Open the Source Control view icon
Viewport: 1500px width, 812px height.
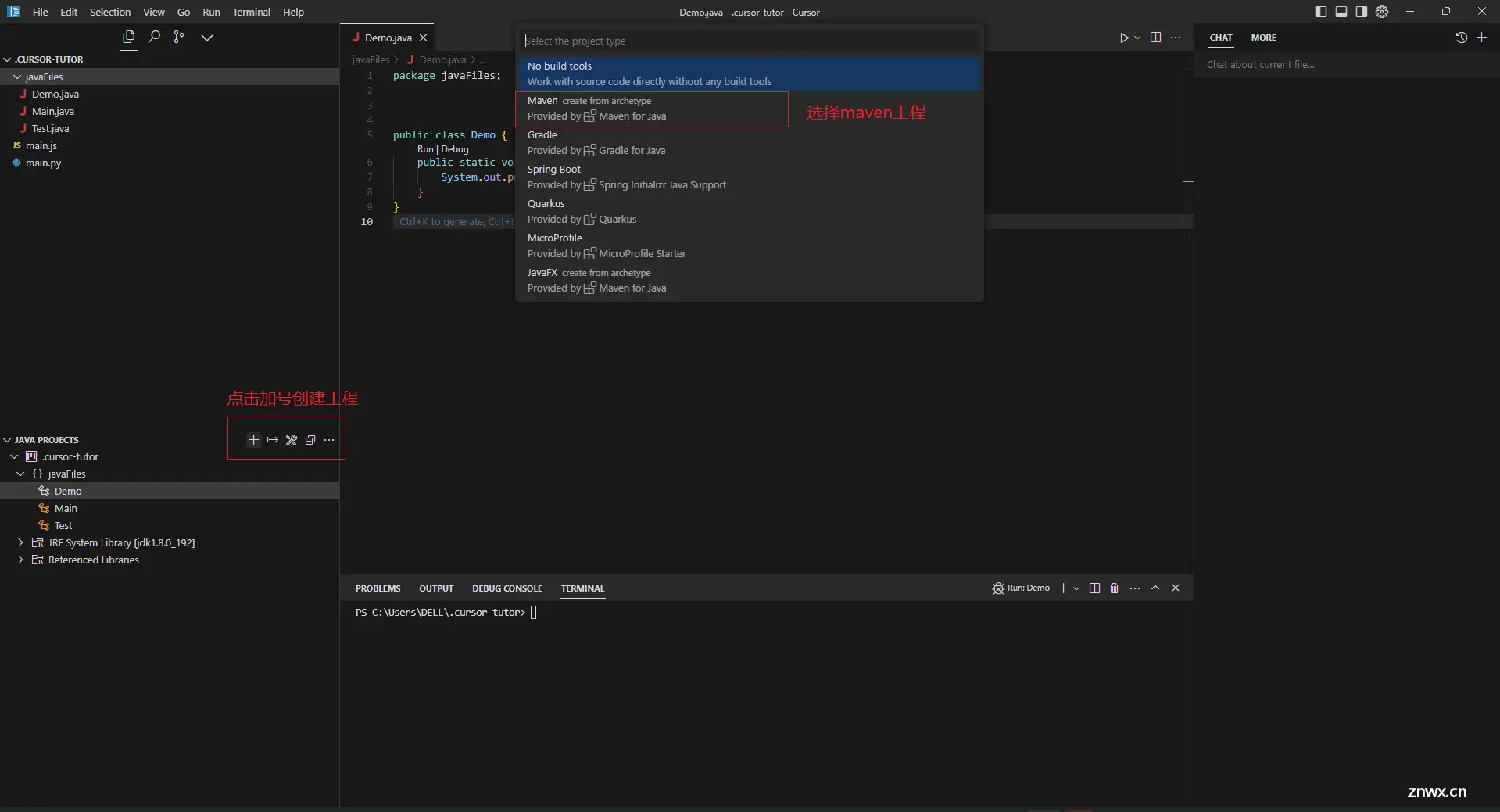[179, 38]
